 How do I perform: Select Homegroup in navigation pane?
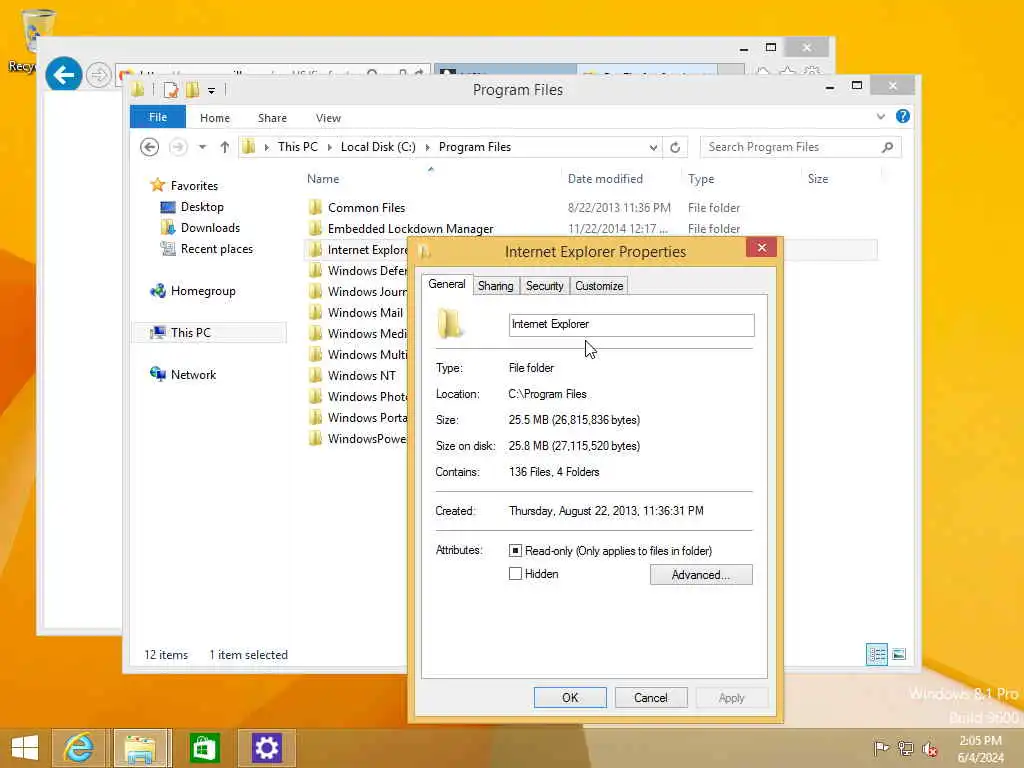pyautogui.click(x=202, y=291)
